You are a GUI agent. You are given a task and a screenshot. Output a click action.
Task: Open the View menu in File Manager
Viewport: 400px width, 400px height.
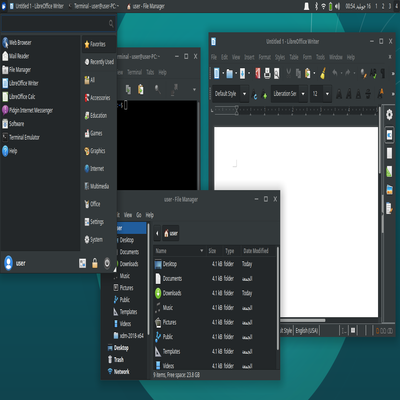(128, 215)
